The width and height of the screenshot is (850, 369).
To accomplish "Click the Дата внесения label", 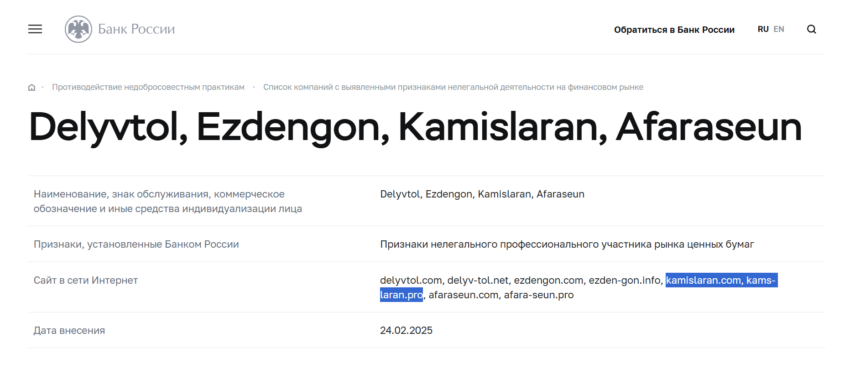I will click(x=69, y=330).
